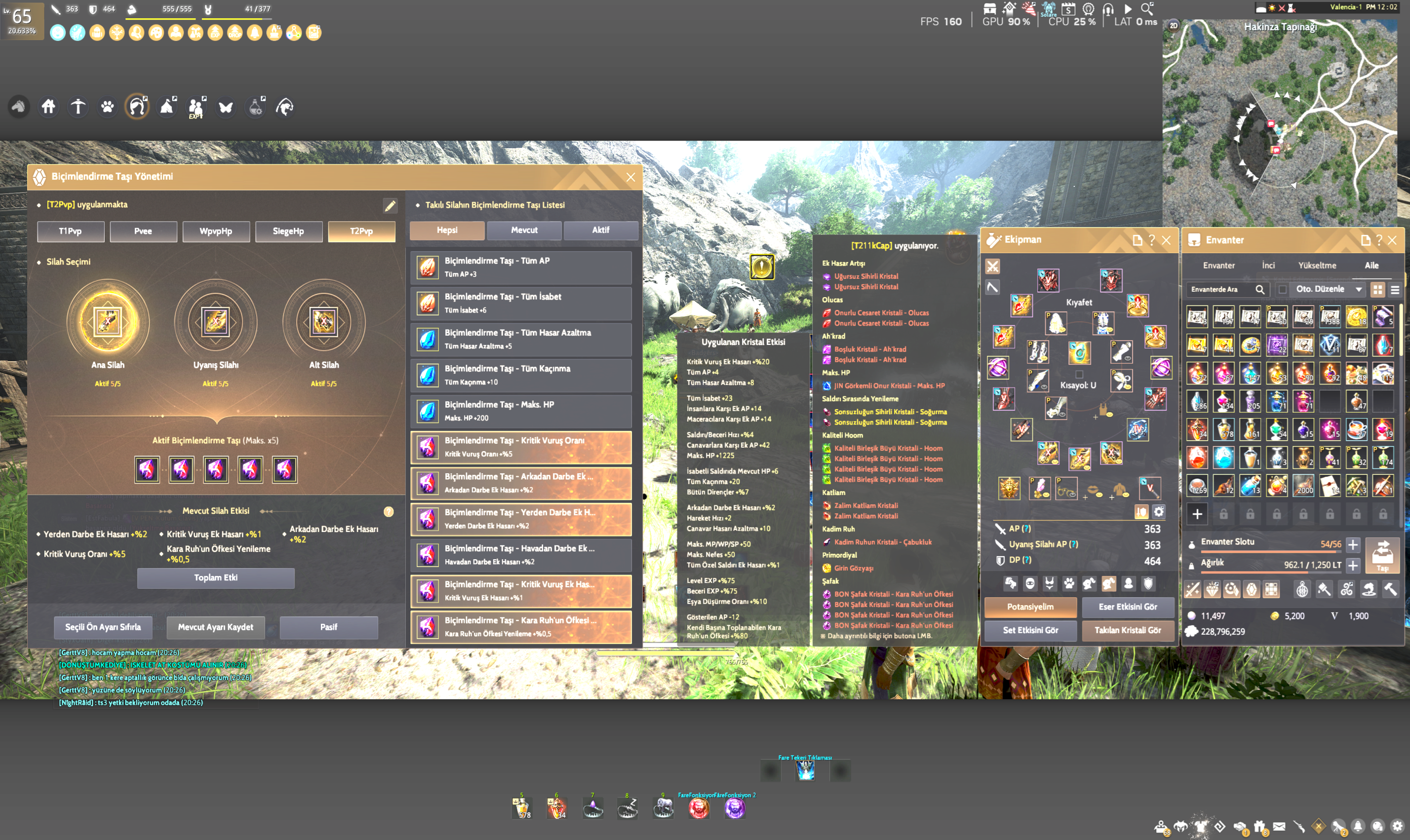Click inside the Envanterde Ara search field
1410x840 pixels.
click(x=1227, y=289)
